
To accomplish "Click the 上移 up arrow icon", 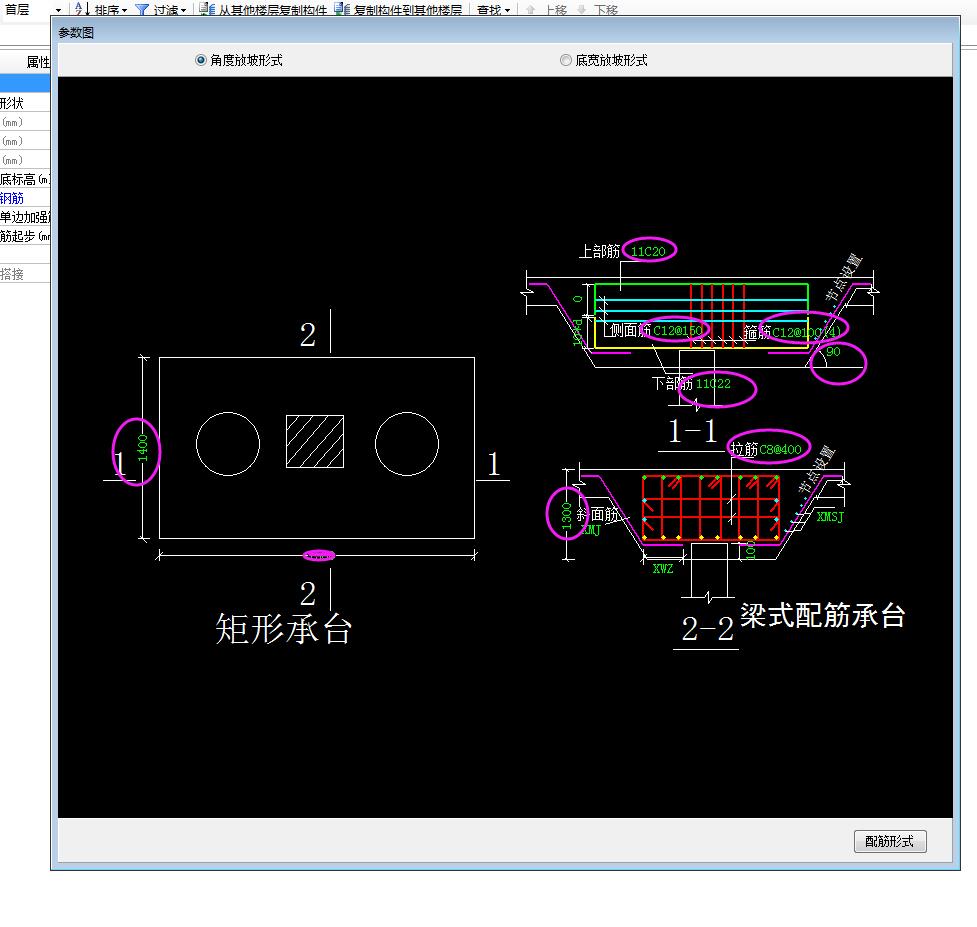I will point(531,10).
